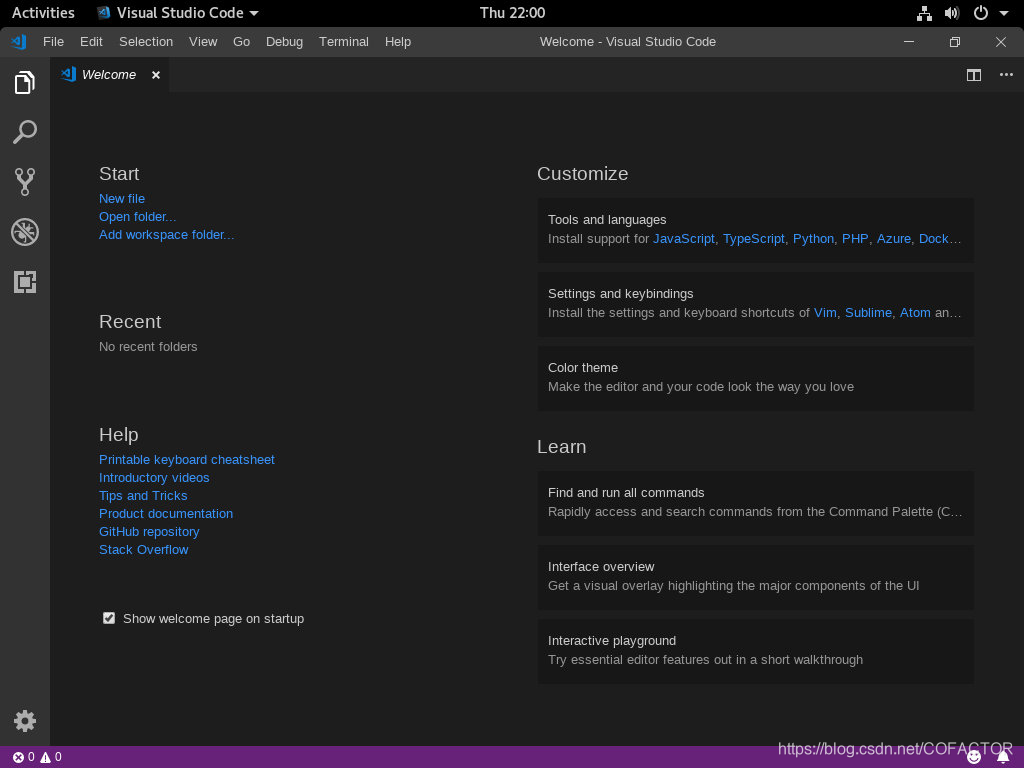Screen dimensions: 1024x768
Task: Open the network system tray icon
Action: 924,13
